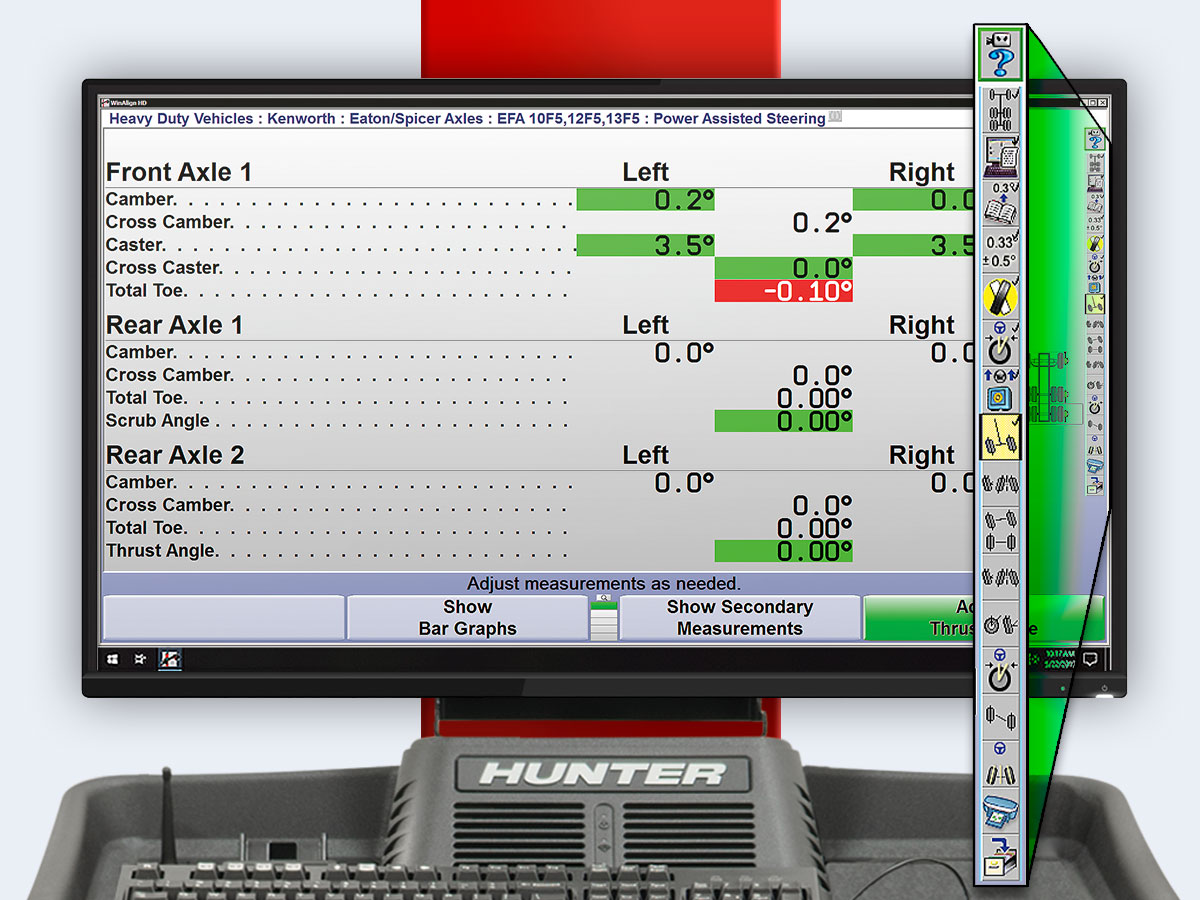Click the taskbar clock
Screen dimensions: 1200x900
point(1058,660)
